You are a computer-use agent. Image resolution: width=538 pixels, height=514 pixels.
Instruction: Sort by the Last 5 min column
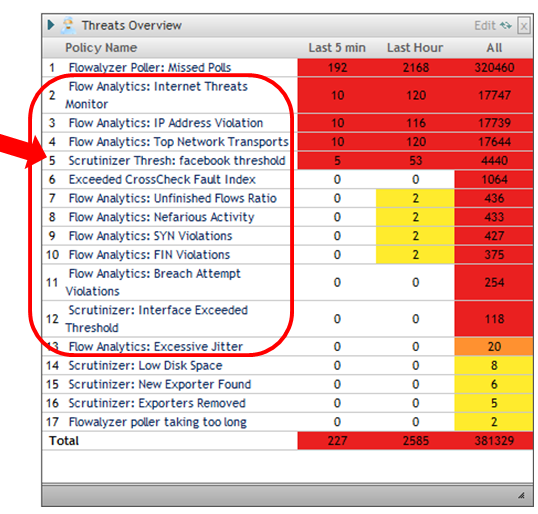pos(337,48)
